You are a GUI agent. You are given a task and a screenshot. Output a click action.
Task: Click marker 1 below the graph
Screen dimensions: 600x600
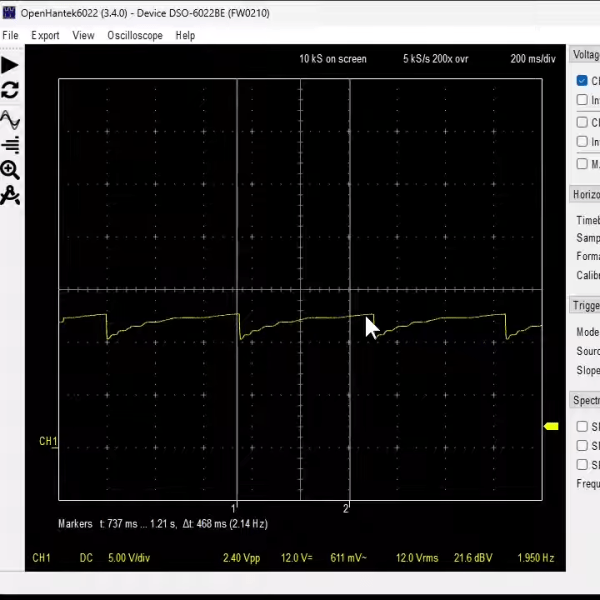coord(235,508)
